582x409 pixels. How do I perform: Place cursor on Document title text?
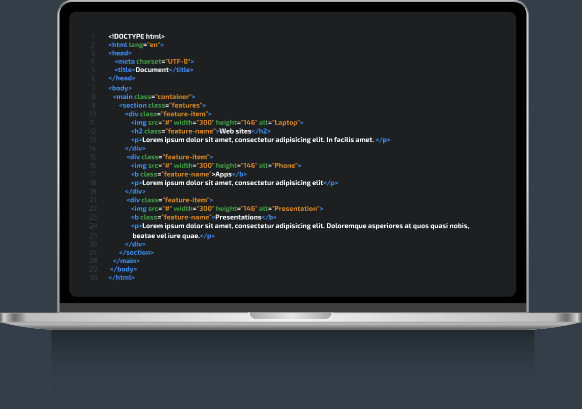point(152,70)
